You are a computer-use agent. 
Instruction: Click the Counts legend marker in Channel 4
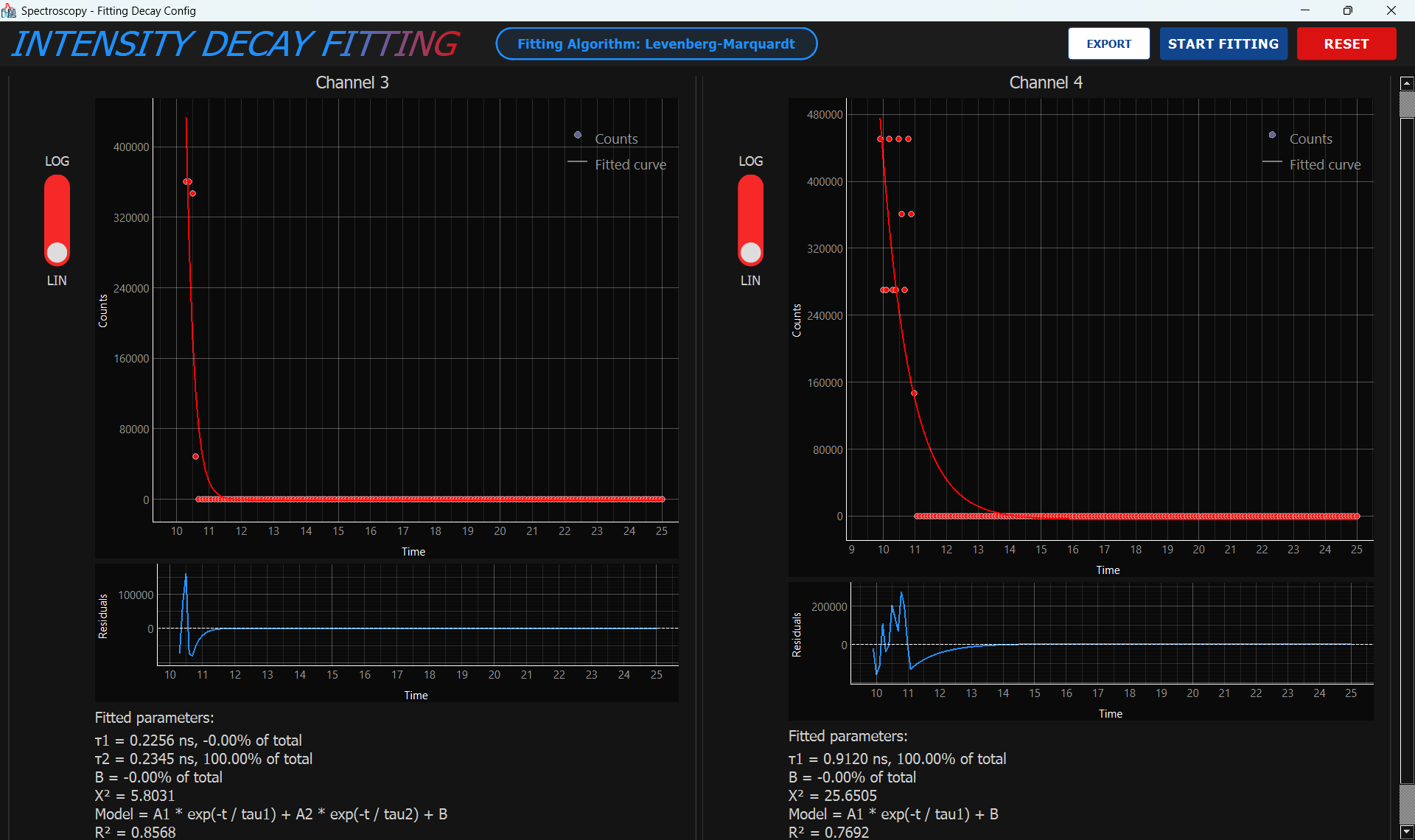[x=1272, y=135]
